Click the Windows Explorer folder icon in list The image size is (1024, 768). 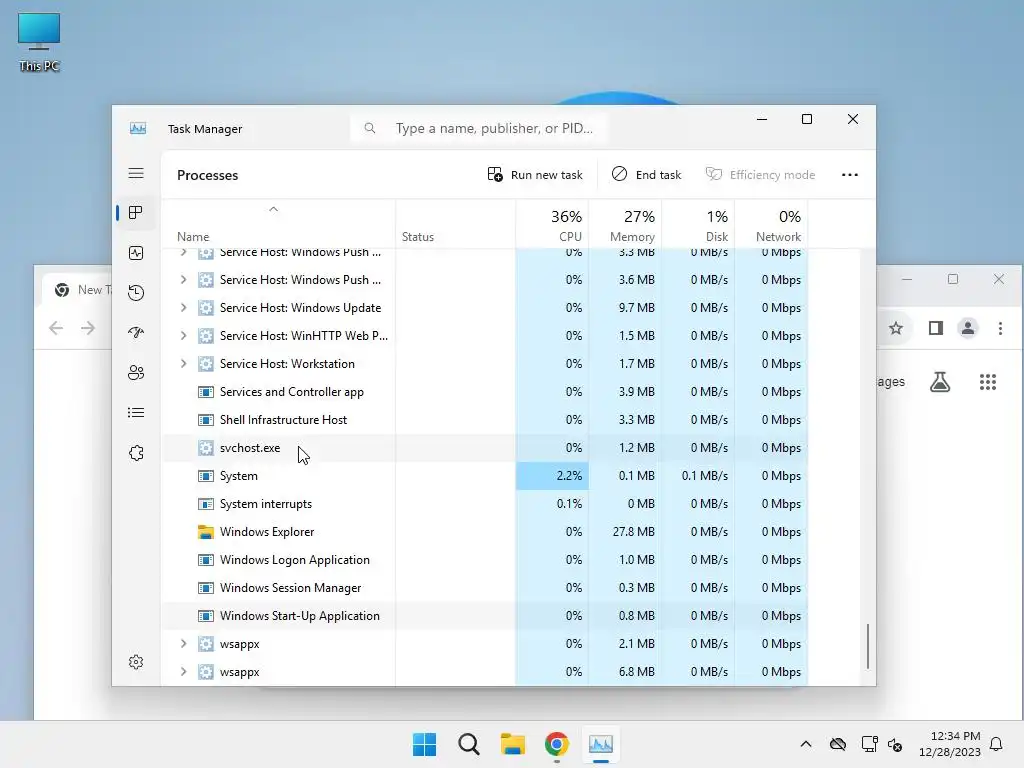point(206,532)
